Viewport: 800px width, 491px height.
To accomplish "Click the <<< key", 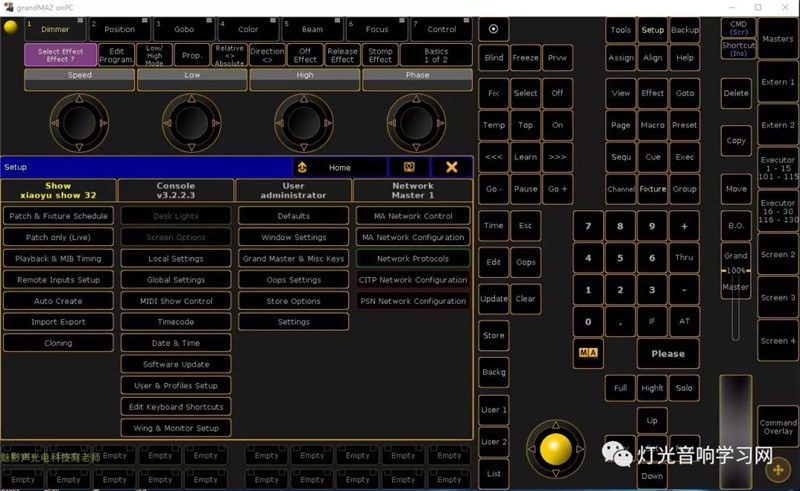I will 493,157.
